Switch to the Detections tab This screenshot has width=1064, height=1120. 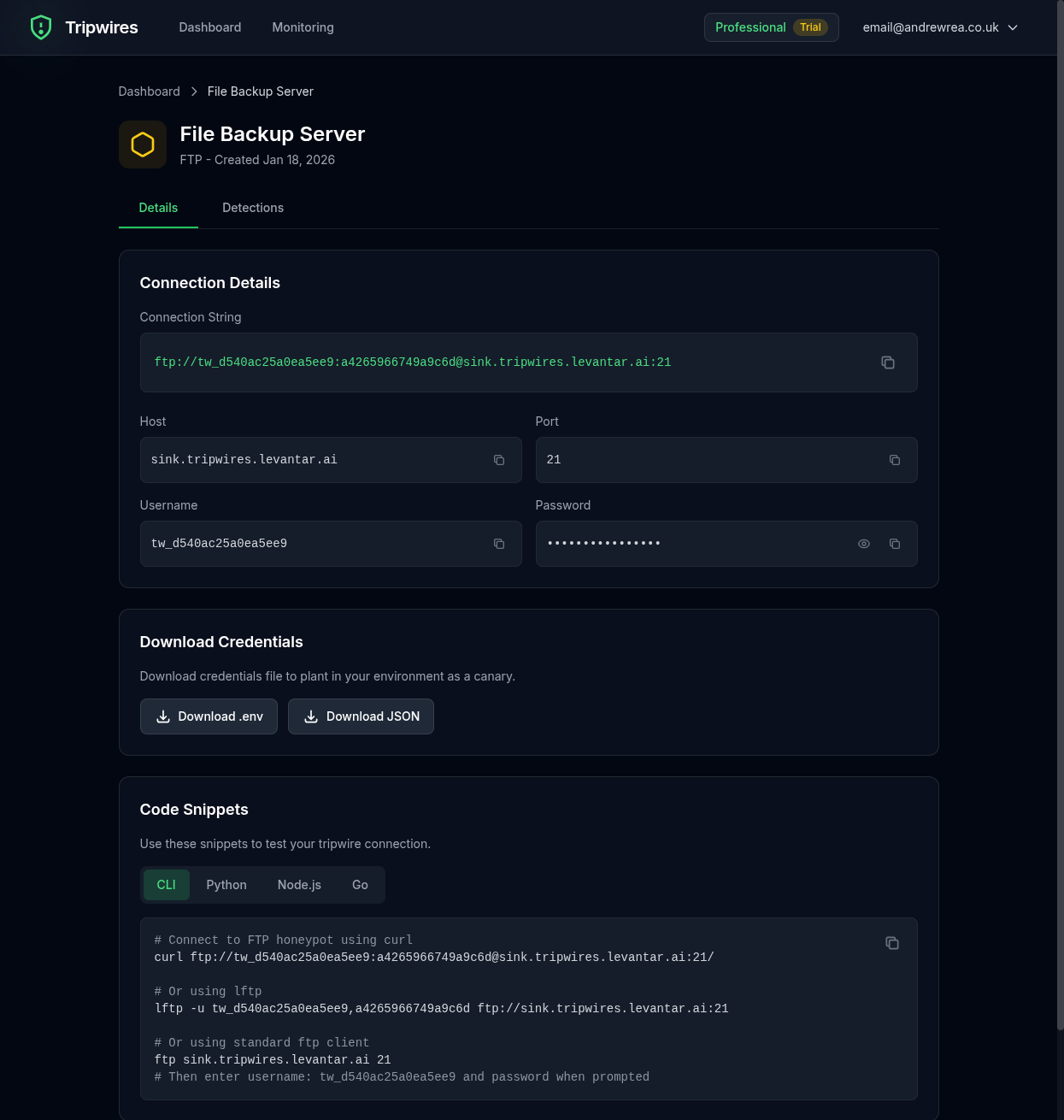253,208
